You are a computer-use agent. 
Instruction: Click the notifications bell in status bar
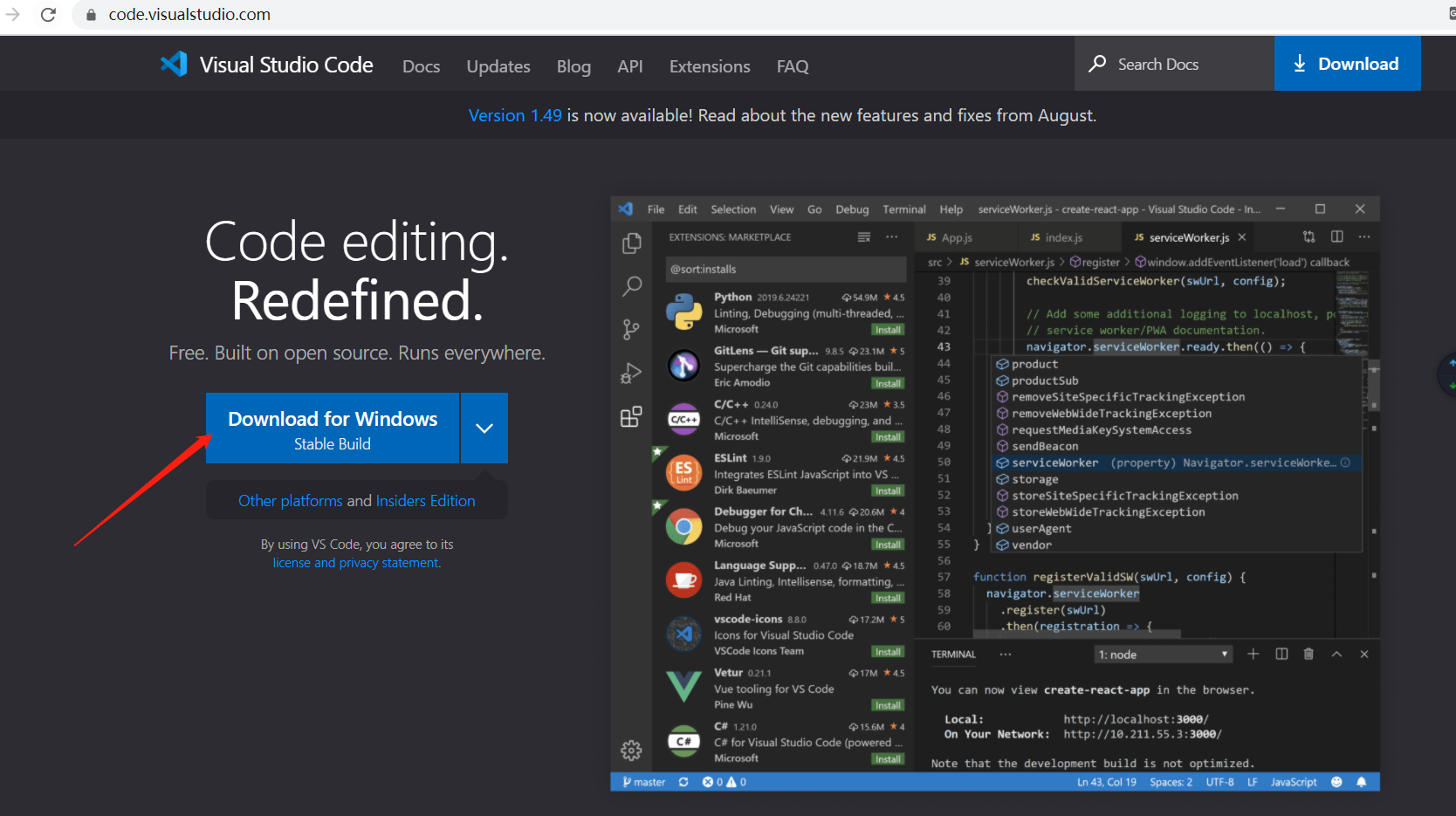pyautogui.click(x=1362, y=782)
